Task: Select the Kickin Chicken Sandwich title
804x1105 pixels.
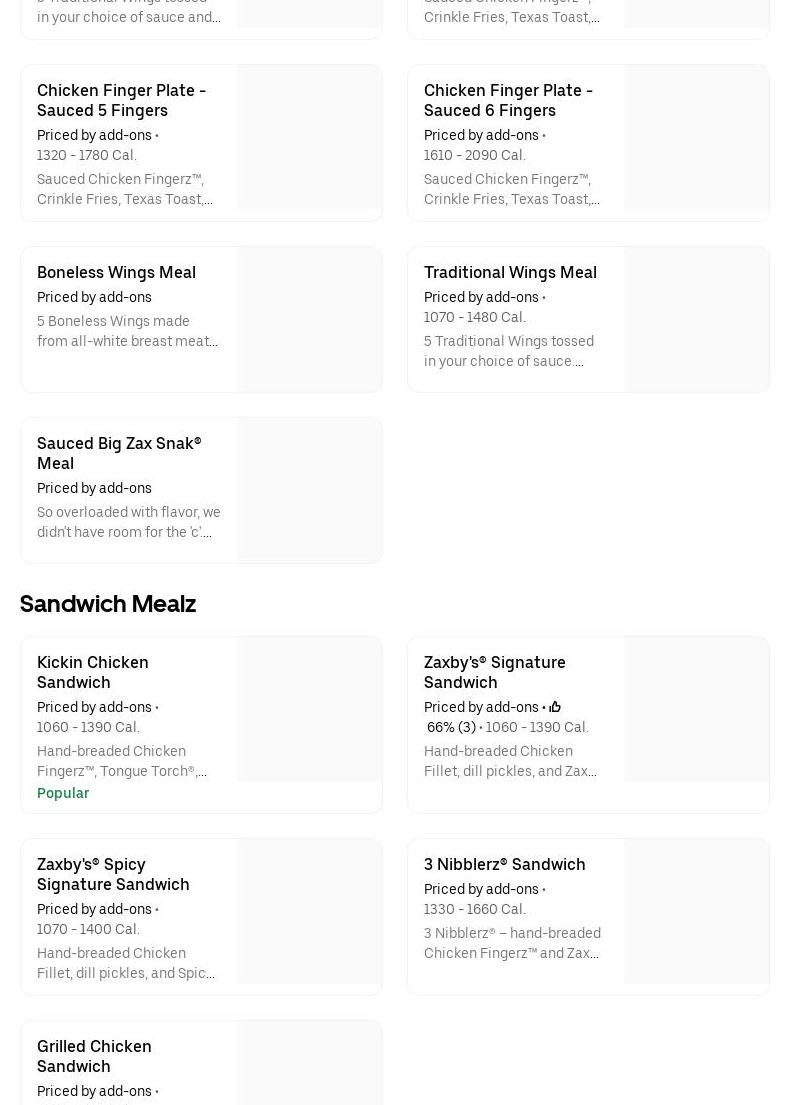Action: (93, 672)
